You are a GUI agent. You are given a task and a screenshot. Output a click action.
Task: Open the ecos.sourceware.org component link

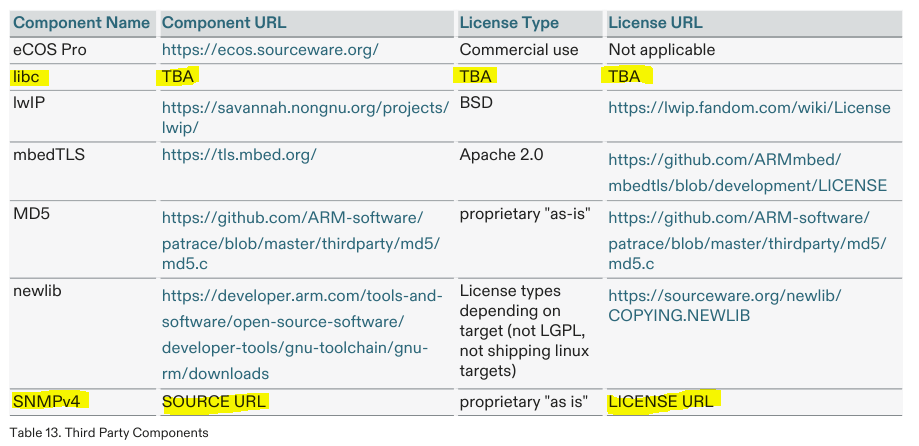(x=270, y=50)
